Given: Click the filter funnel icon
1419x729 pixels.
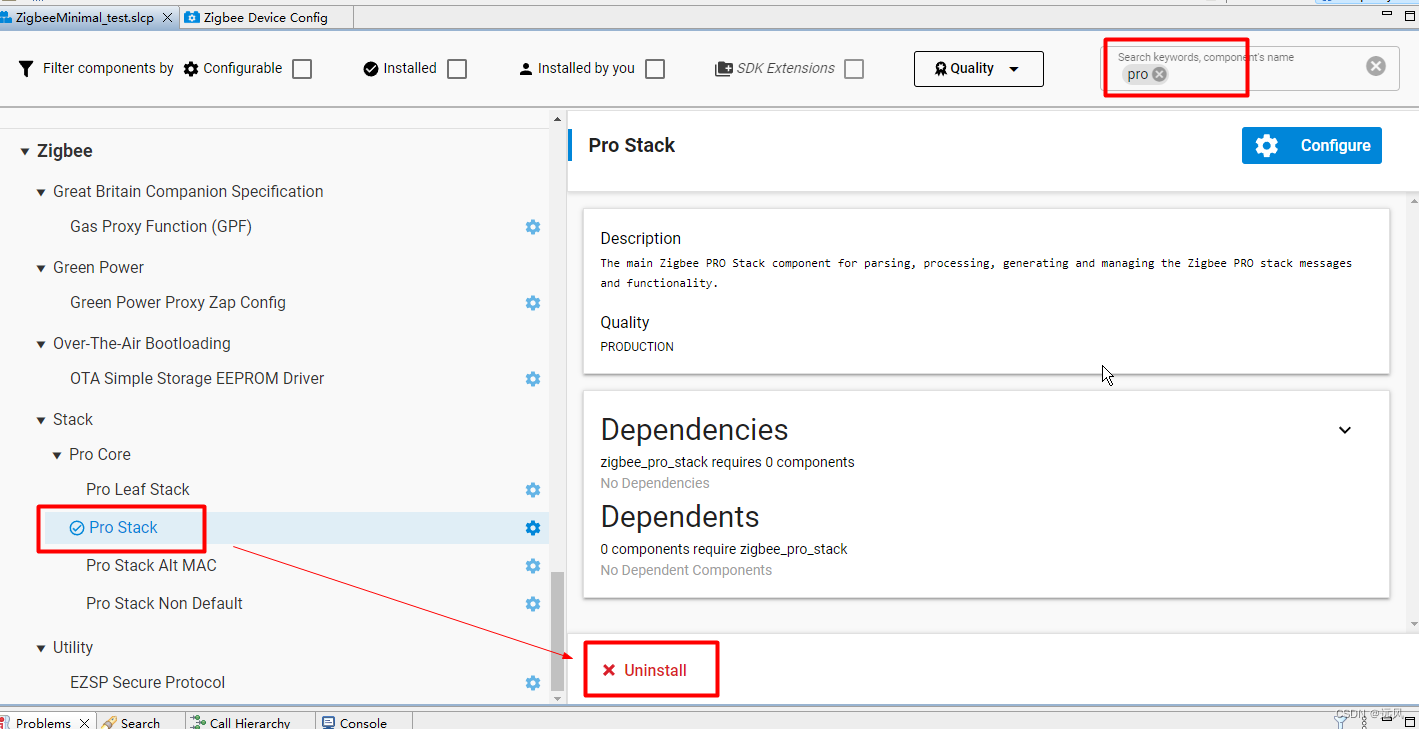Looking at the screenshot, I should [x=24, y=68].
